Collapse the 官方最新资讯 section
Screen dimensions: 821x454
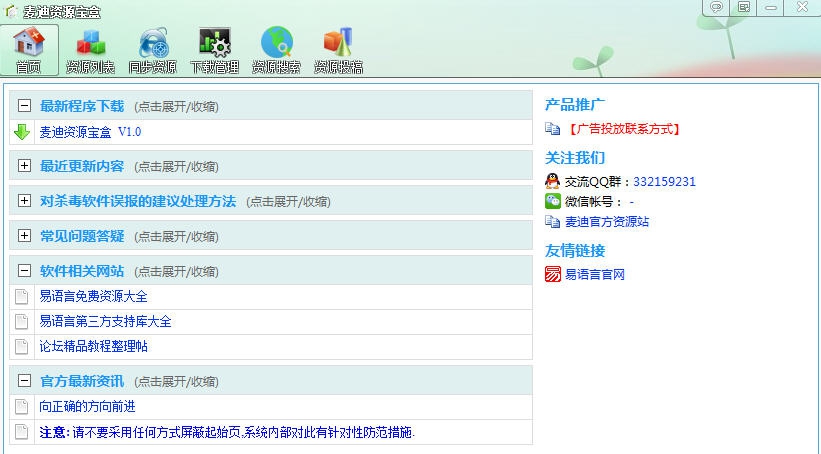coord(24,381)
